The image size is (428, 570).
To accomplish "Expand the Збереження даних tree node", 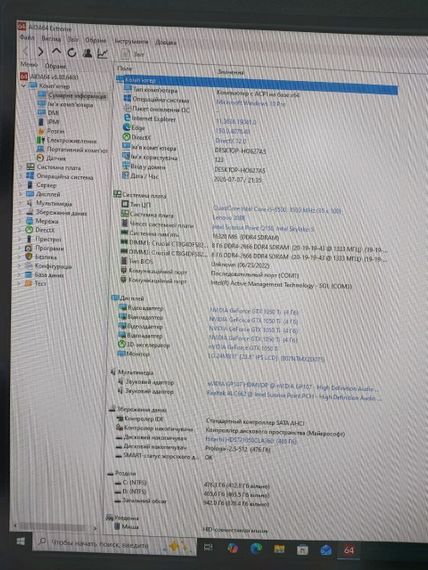I will click(21, 212).
